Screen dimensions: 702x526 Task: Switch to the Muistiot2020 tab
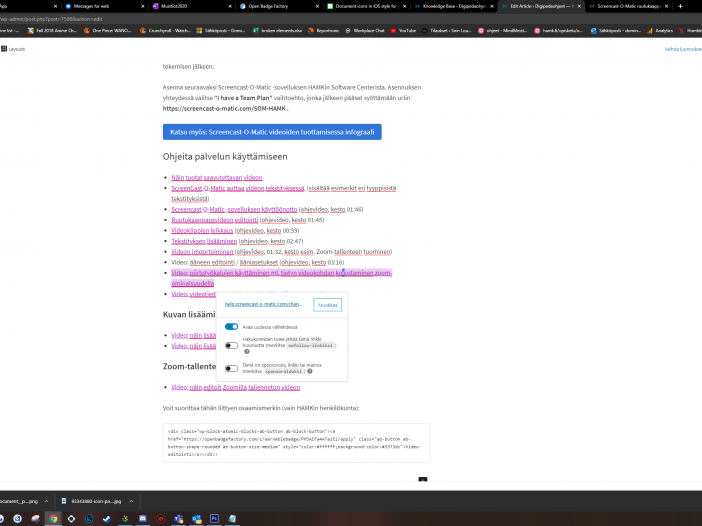[193, 6]
